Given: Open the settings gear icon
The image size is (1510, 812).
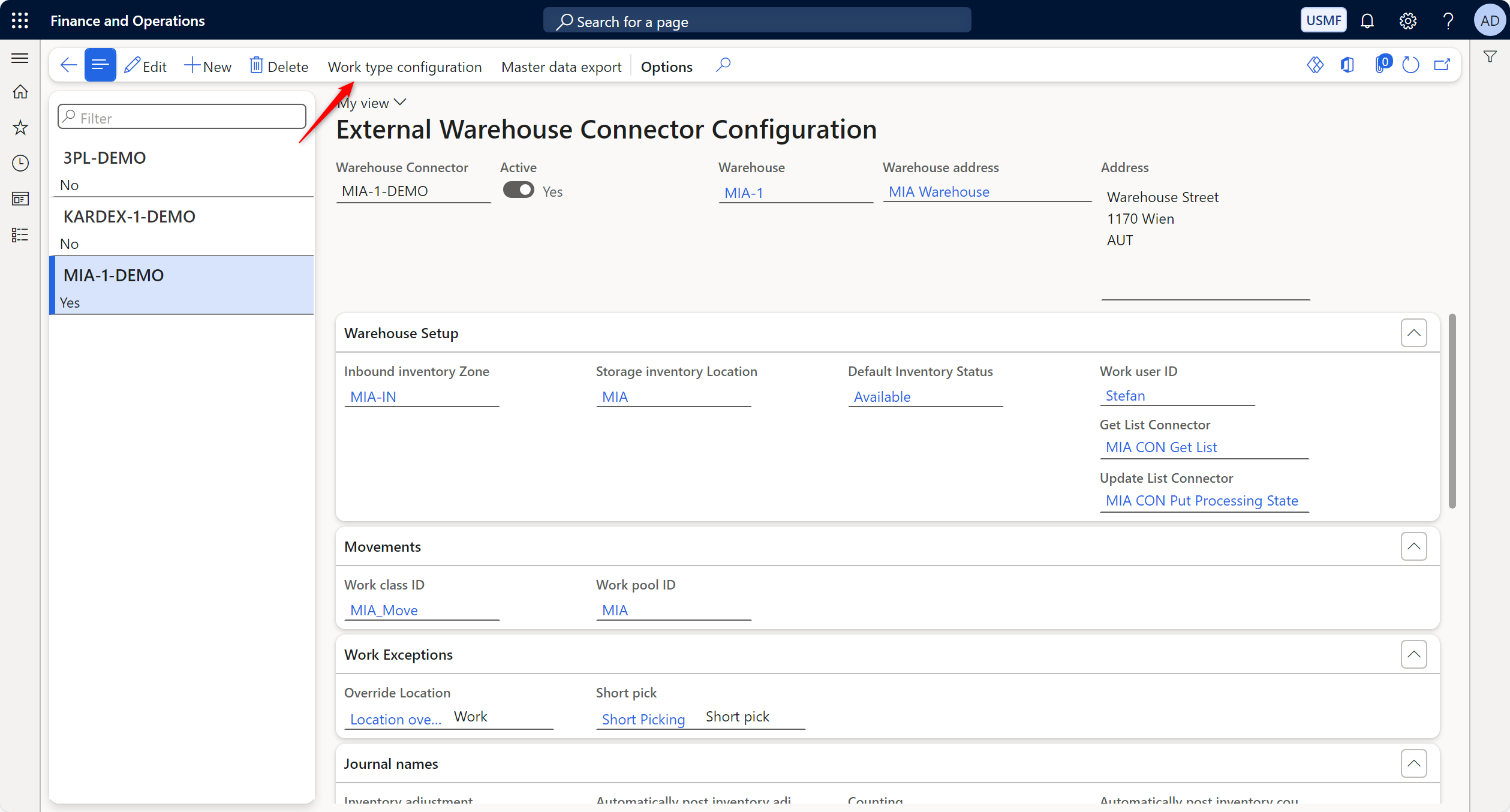Looking at the screenshot, I should [x=1407, y=21].
